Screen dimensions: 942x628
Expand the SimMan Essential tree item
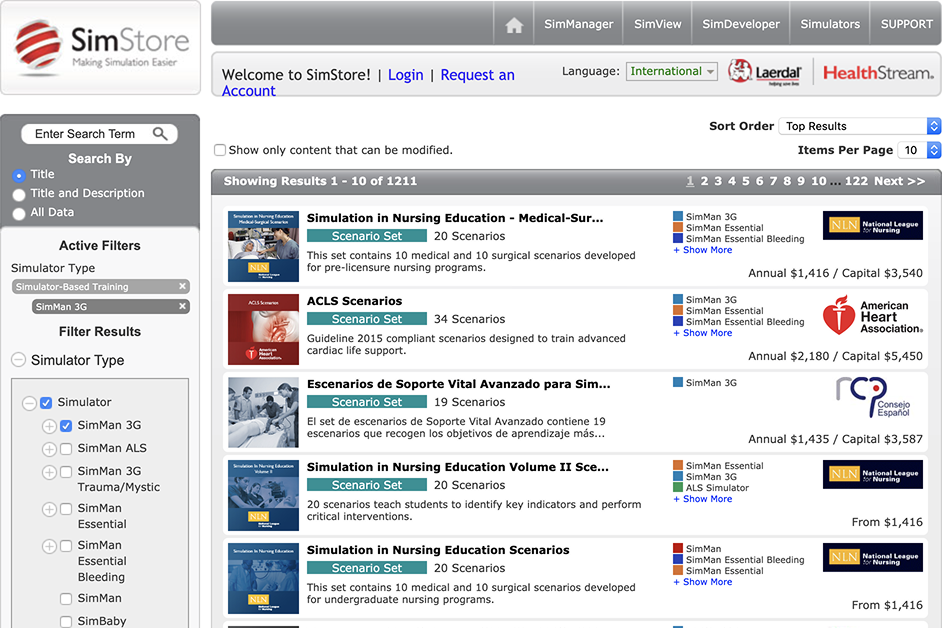click(x=48, y=511)
